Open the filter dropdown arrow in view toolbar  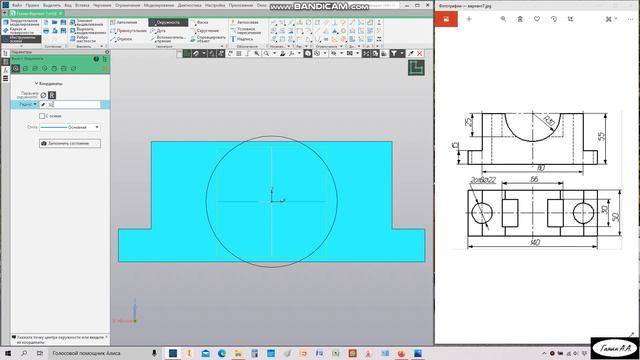coord(402,53)
